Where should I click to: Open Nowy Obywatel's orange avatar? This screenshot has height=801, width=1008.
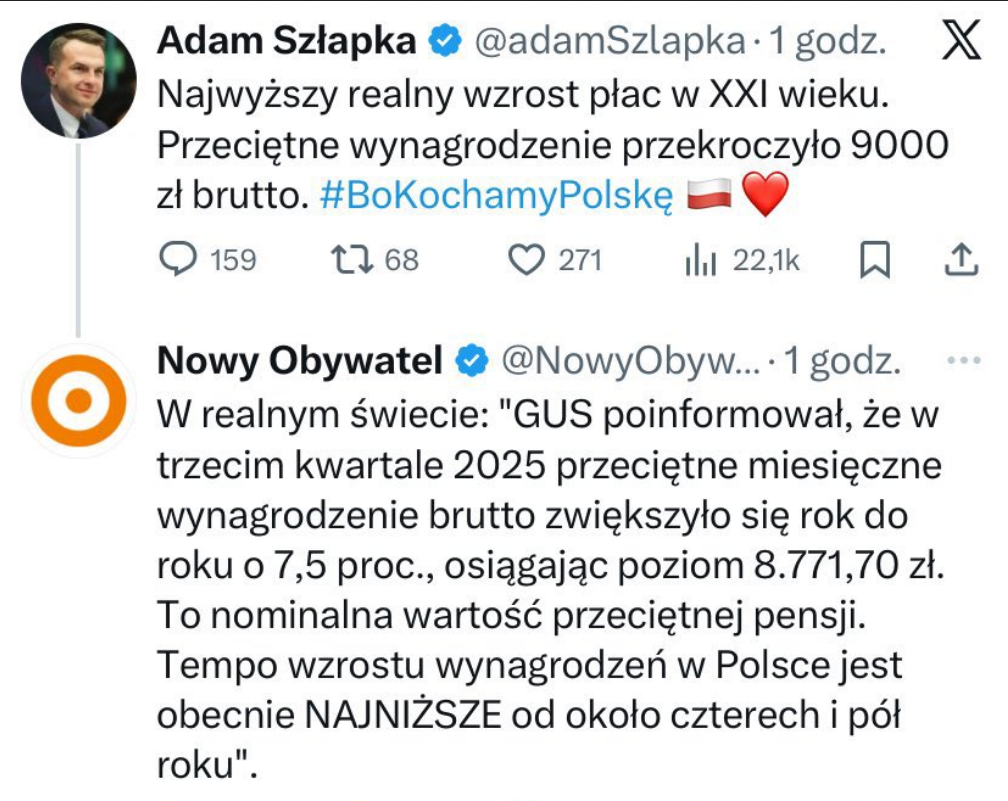tap(78, 400)
